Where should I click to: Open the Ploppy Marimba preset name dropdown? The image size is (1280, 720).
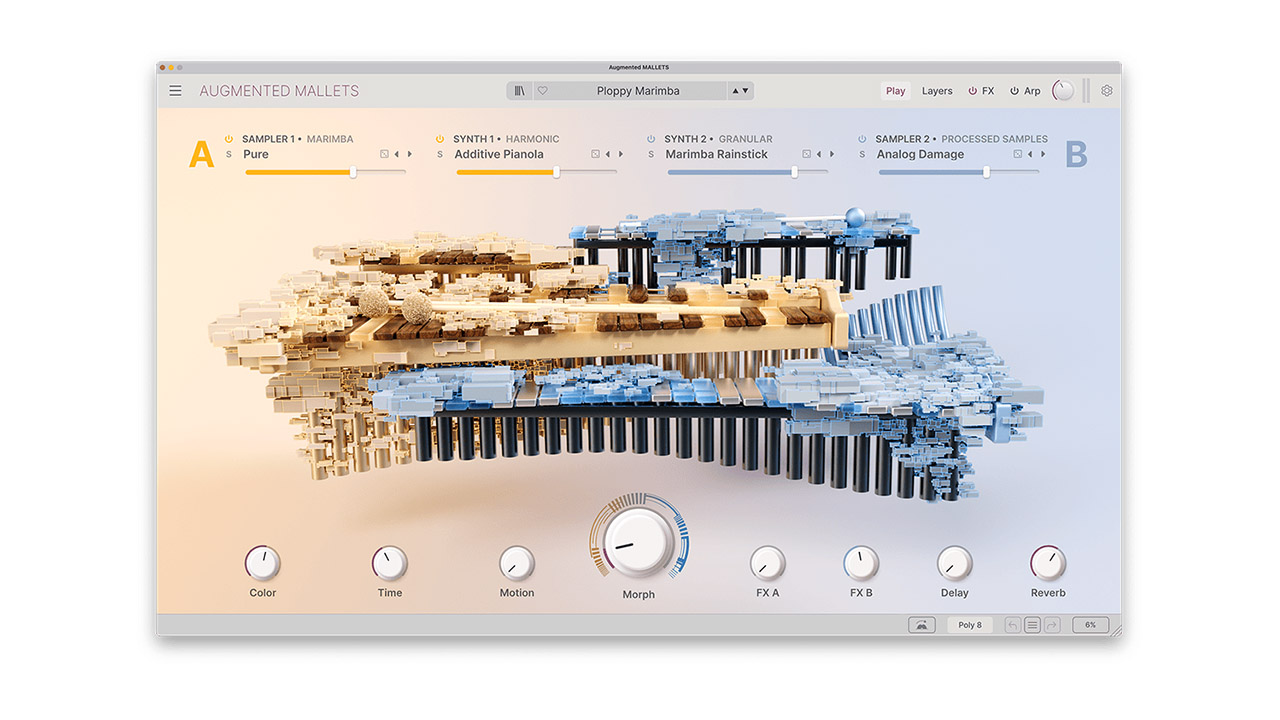638,91
